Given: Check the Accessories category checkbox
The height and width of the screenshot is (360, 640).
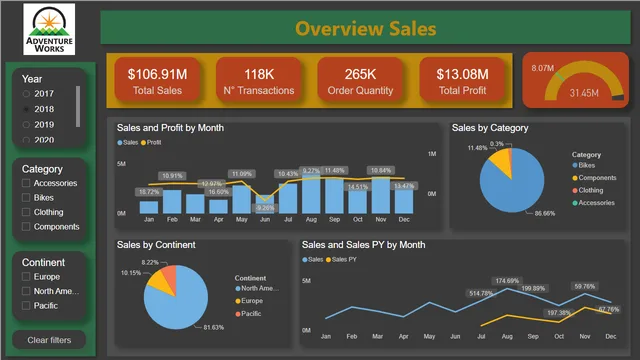Looking at the screenshot, I should (26, 183).
